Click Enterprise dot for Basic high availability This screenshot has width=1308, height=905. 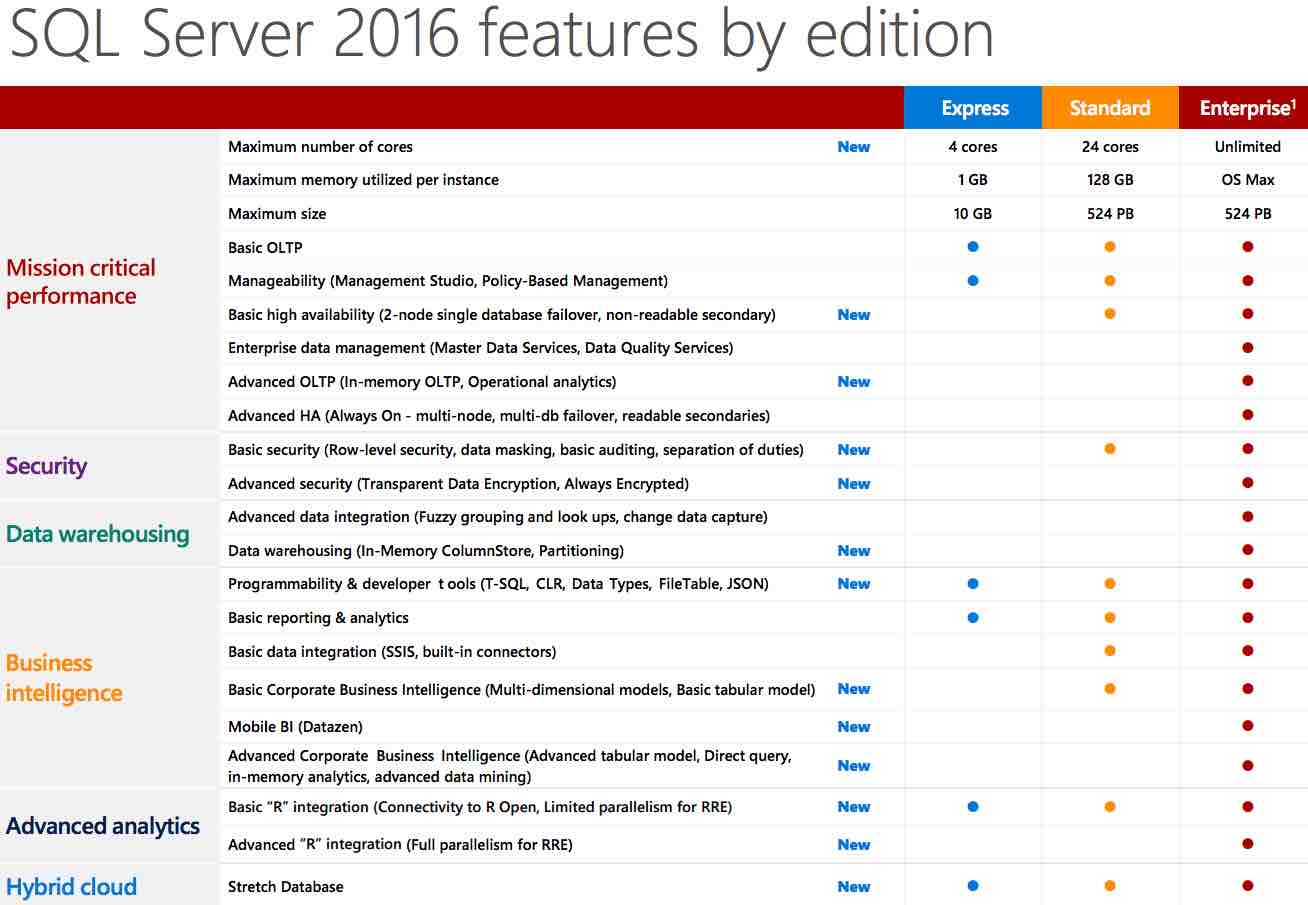1247,314
